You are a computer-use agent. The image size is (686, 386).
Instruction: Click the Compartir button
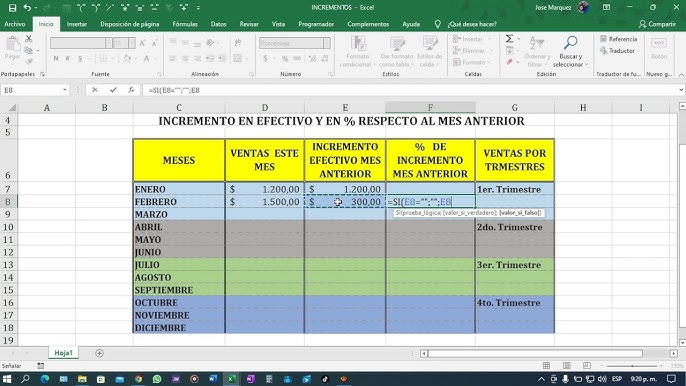(657, 24)
